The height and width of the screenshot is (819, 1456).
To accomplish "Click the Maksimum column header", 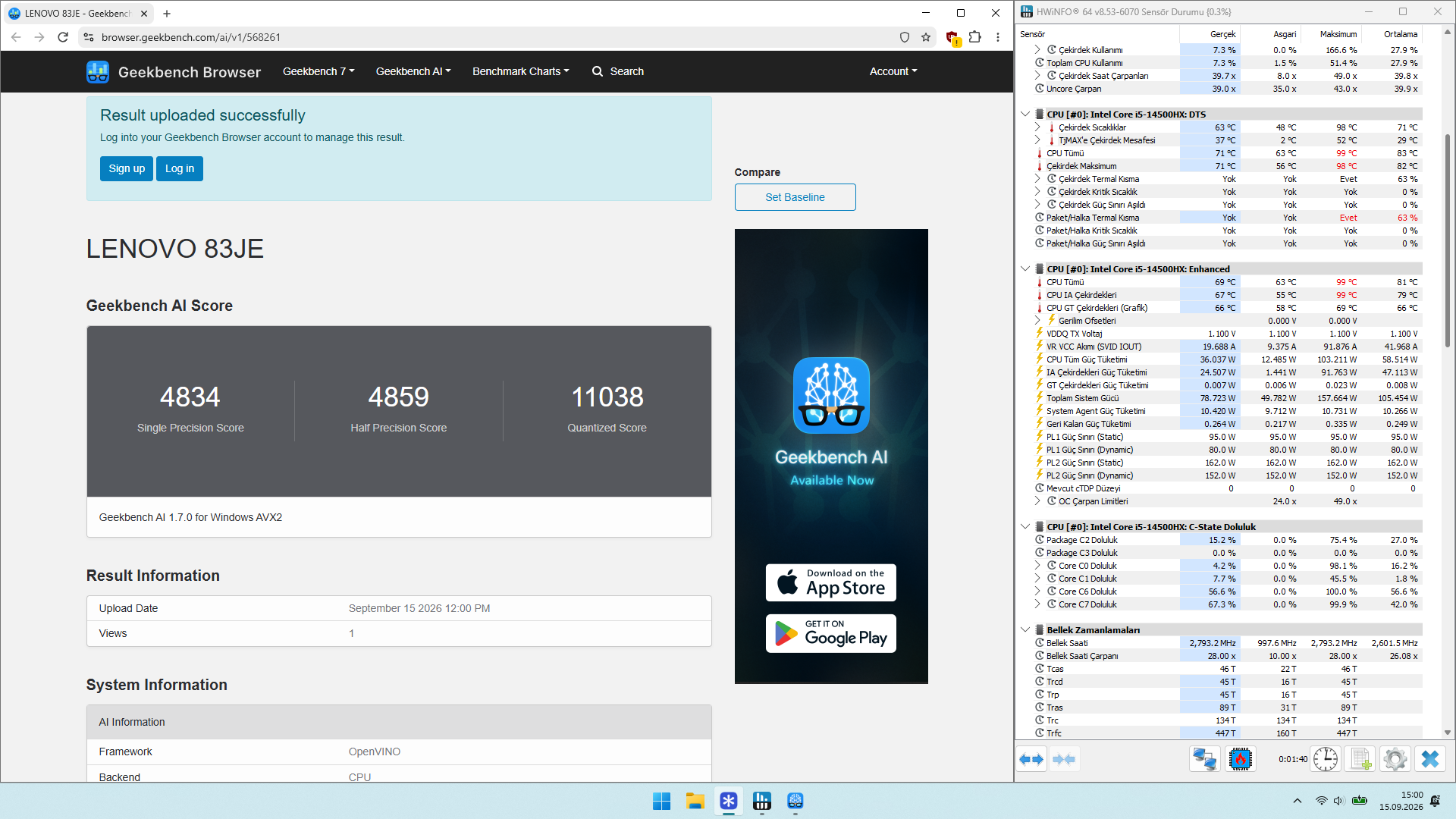I will [1338, 34].
